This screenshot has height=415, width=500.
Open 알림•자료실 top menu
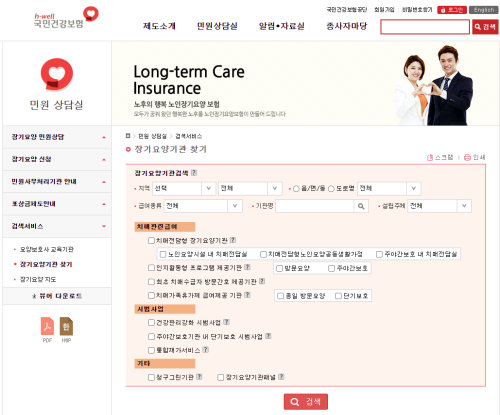(x=282, y=26)
